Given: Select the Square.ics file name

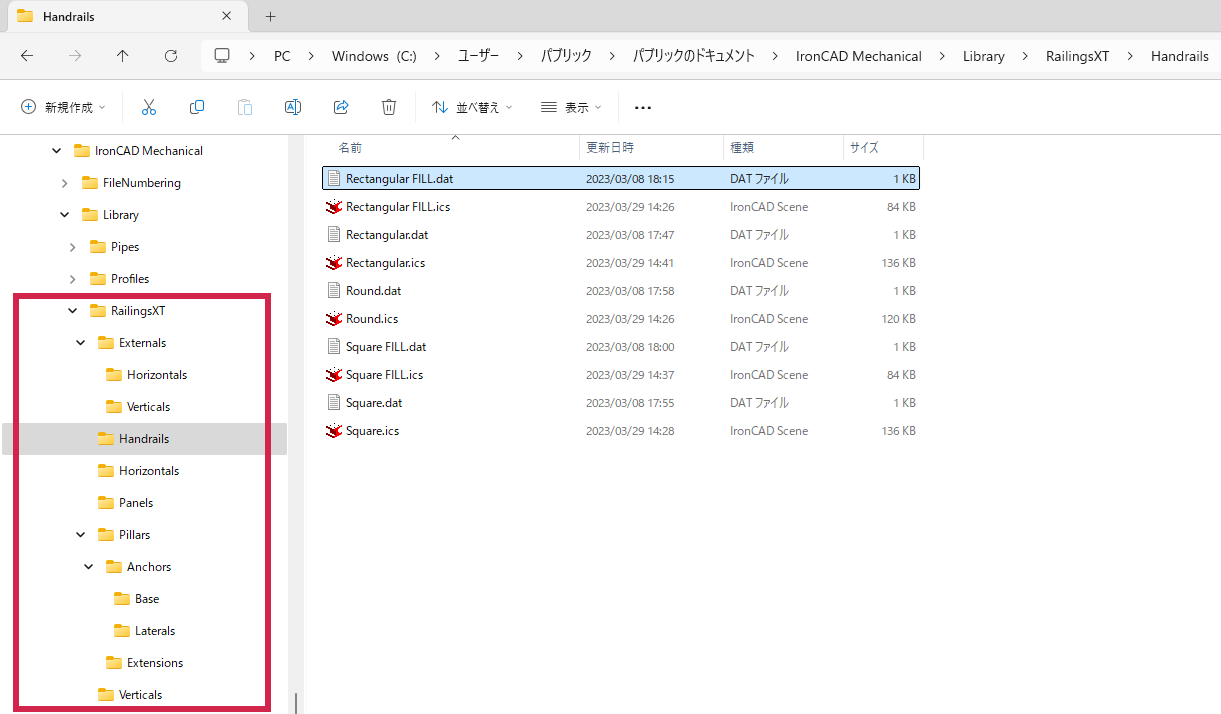Looking at the screenshot, I should (373, 431).
